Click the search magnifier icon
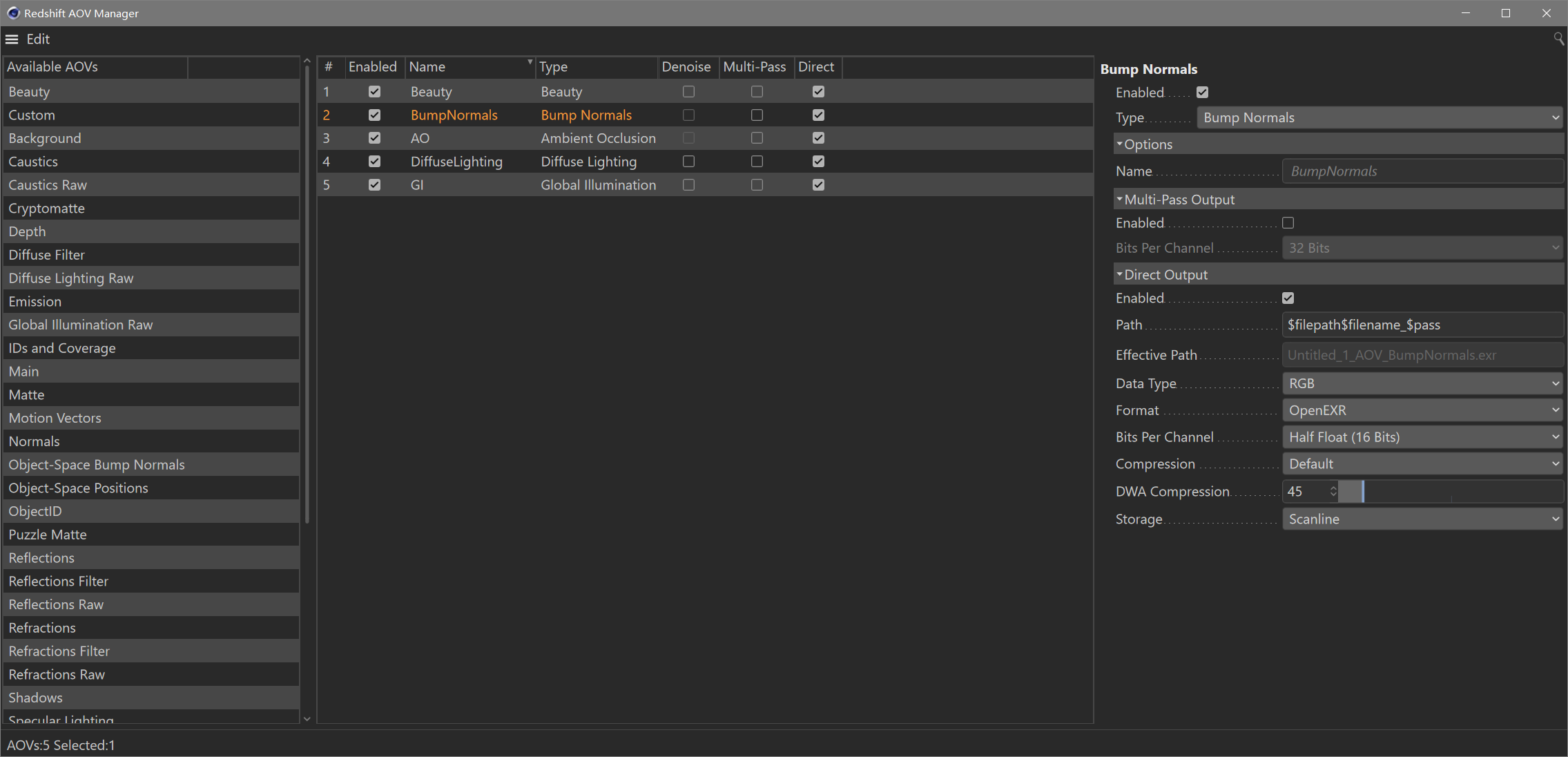The width and height of the screenshot is (1568, 757). [1558, 39]
